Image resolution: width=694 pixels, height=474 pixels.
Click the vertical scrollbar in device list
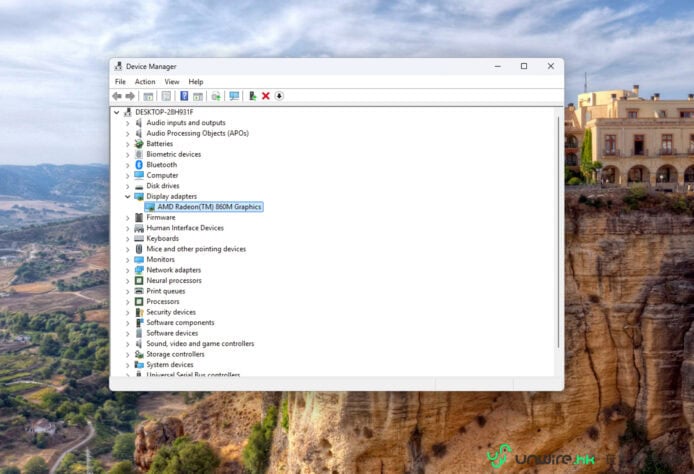(x=558, y=230)
